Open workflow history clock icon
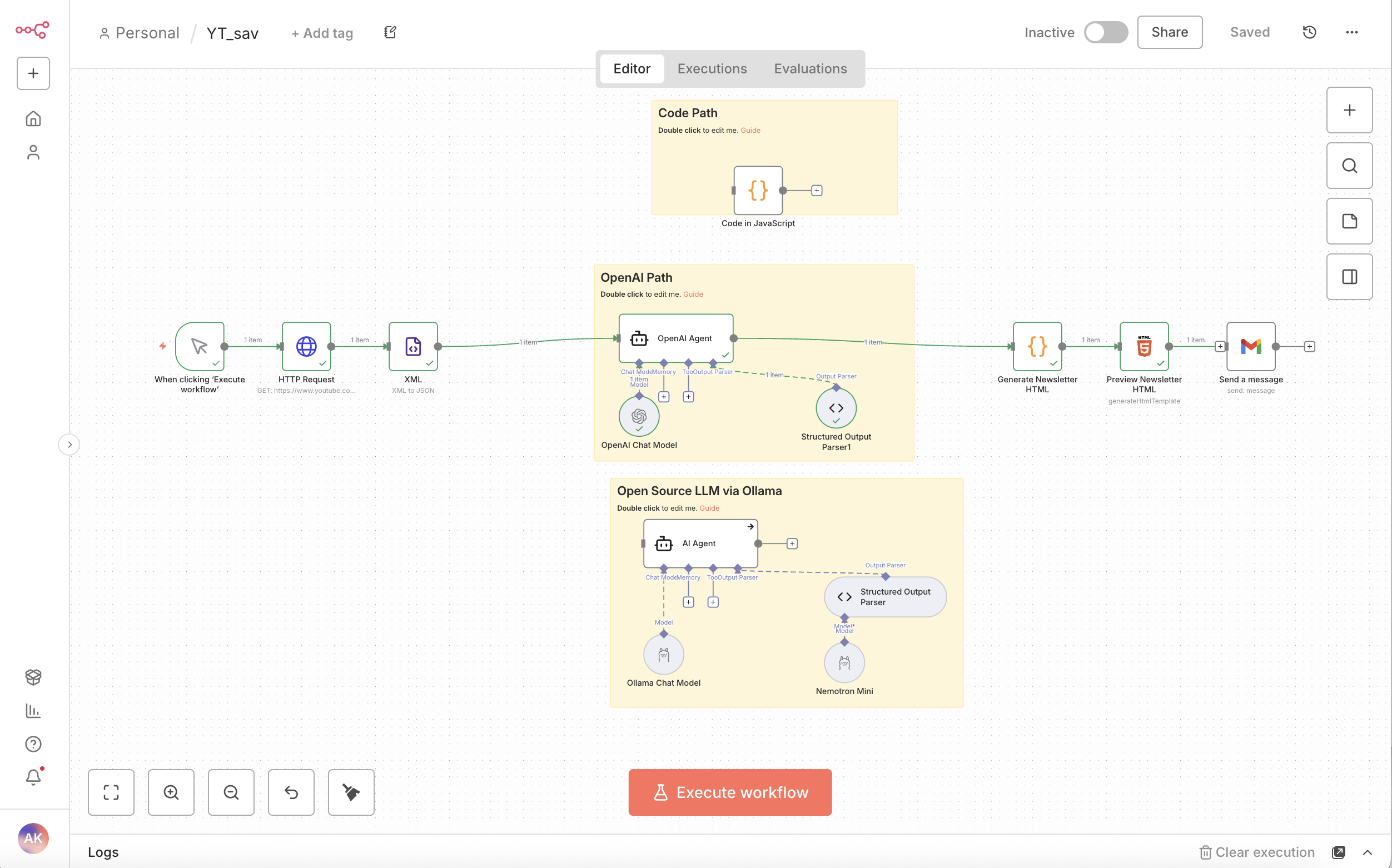Viewport: 1392px width, 868px height. 1309,32
